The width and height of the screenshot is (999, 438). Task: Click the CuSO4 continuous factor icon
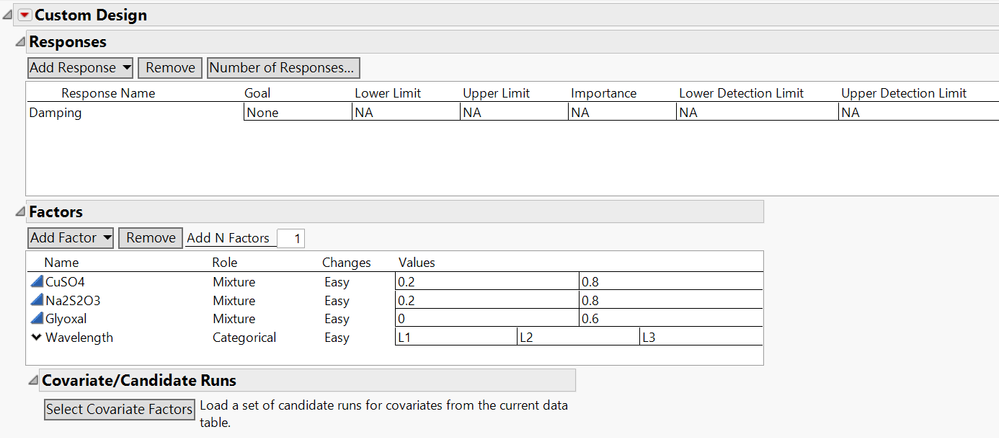pyautogui.click(x=37, y=282)
